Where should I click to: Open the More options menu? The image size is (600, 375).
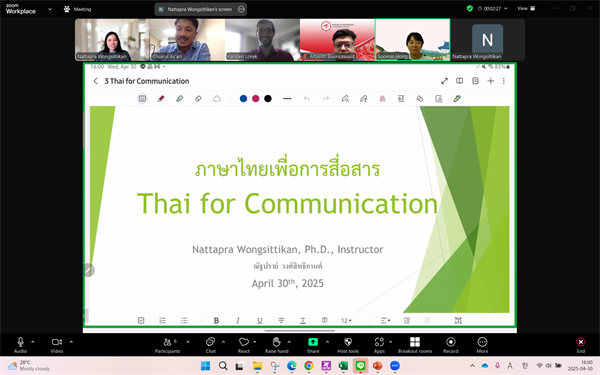482,345
